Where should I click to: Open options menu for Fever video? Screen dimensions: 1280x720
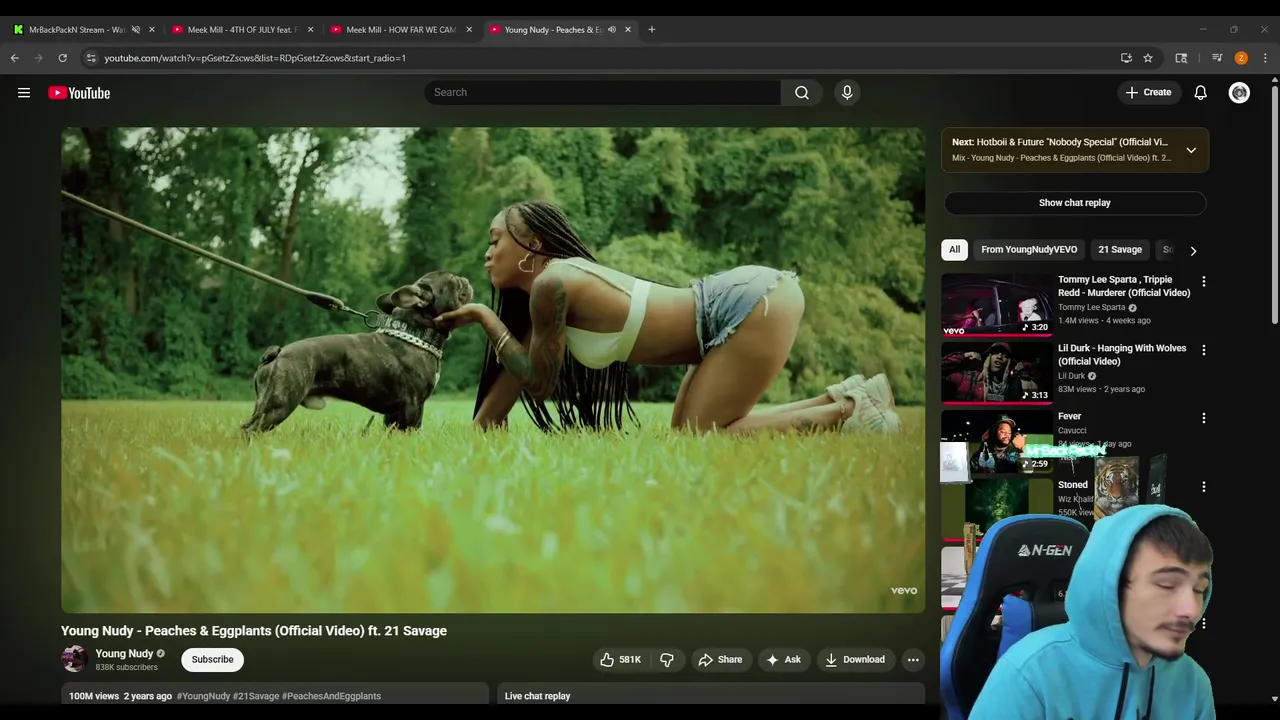[x=1204, y=418]
